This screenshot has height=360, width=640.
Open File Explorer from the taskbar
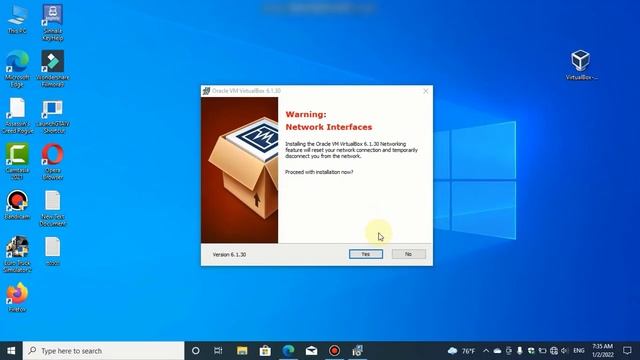(242, 351)
